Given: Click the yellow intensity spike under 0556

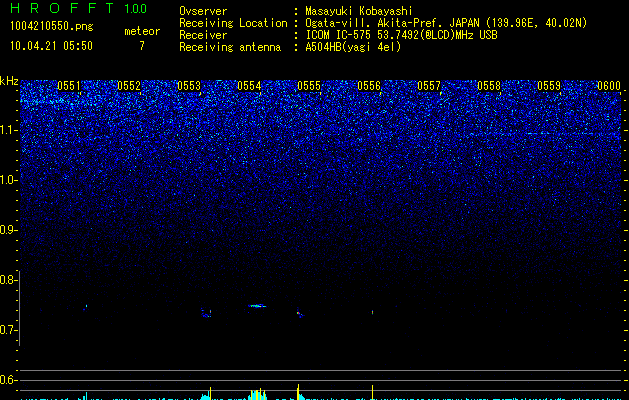Looking at the screenshot, I should (373, 392).
